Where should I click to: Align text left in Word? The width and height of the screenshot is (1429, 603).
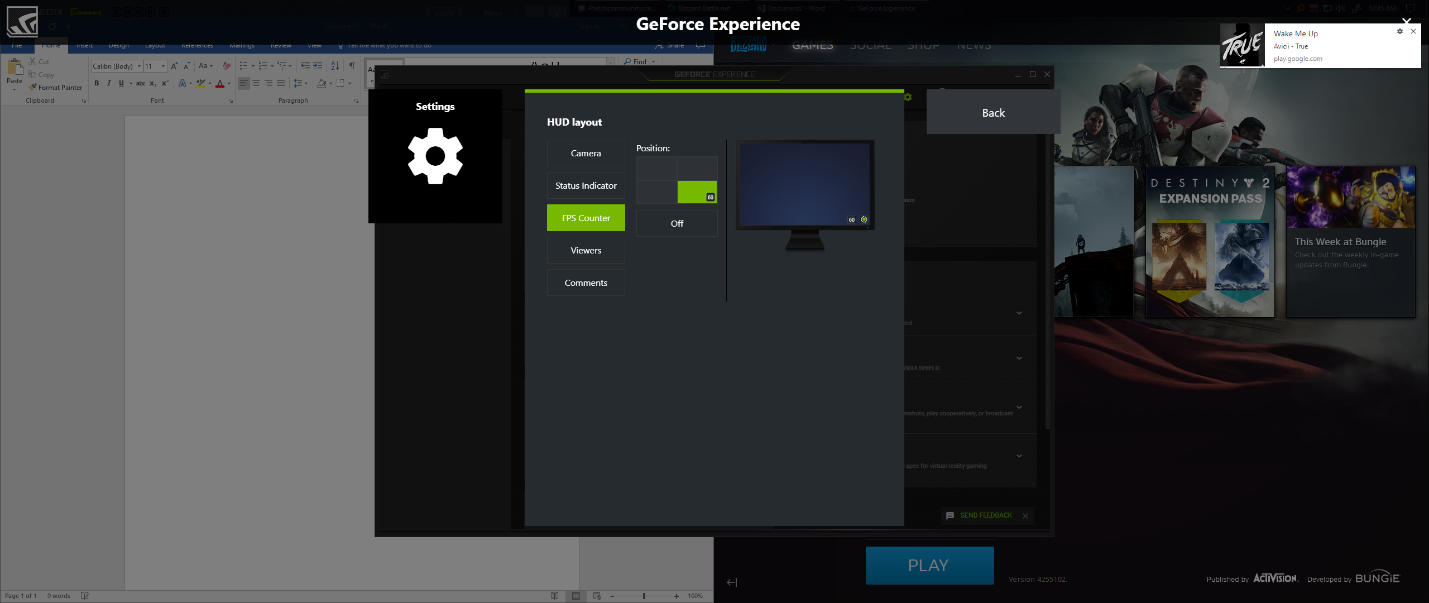pos(243,83)
